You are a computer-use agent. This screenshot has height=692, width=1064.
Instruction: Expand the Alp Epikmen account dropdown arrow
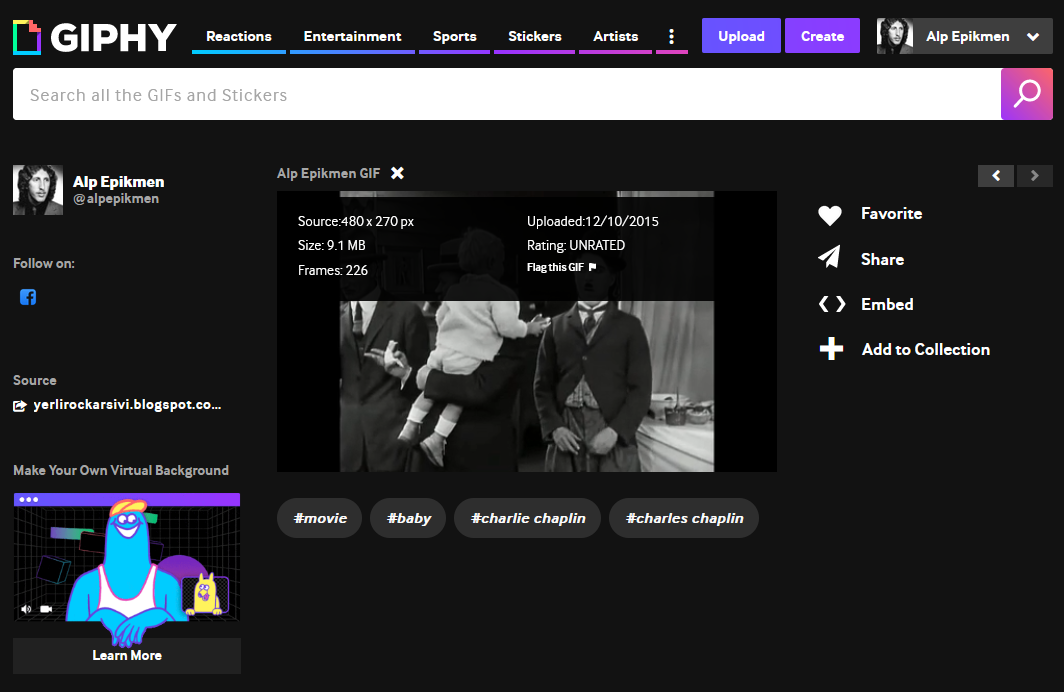coord(1033,37)
